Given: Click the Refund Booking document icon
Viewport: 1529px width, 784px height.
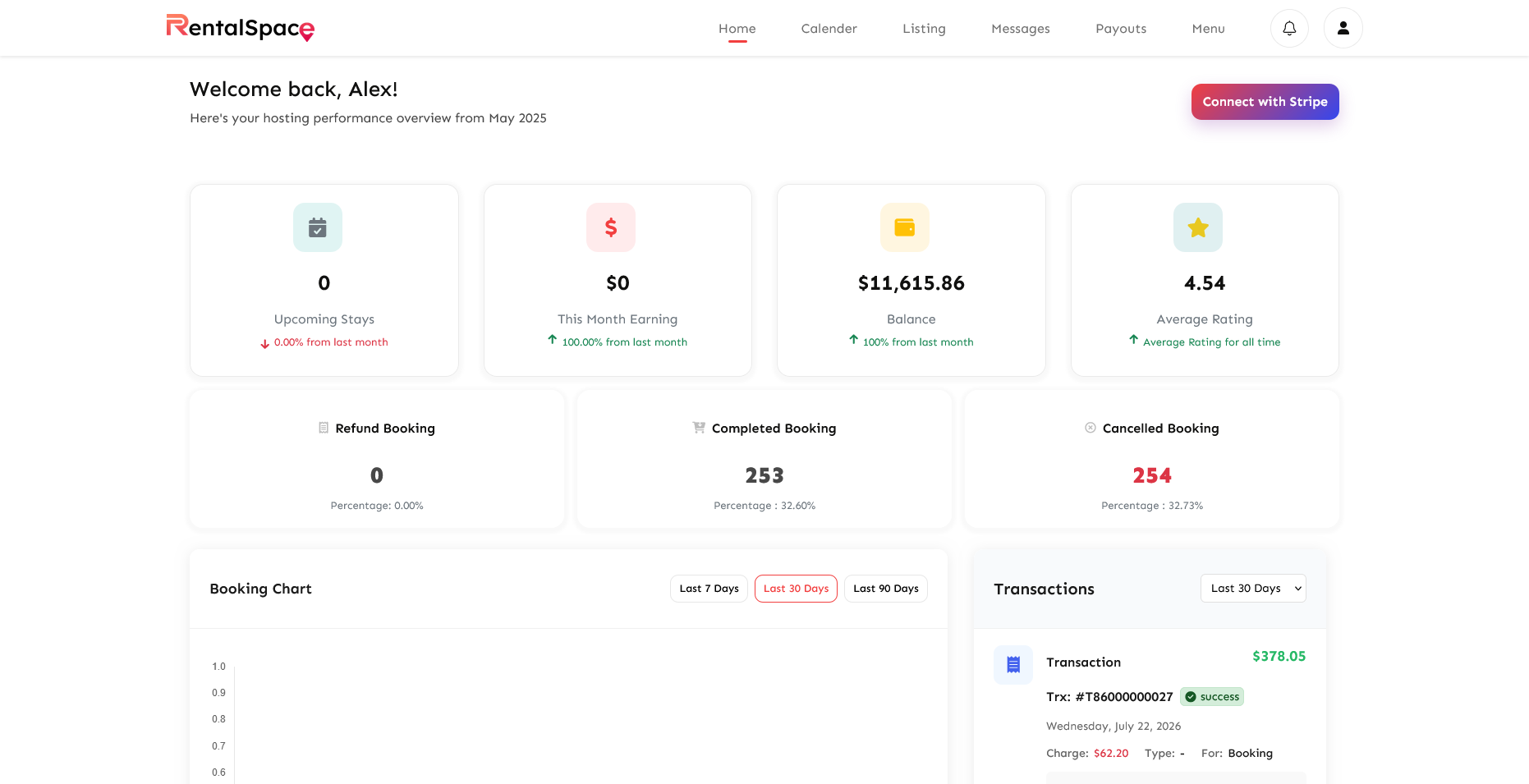Looking at the screenshot, I should click(x=324, y=428).
